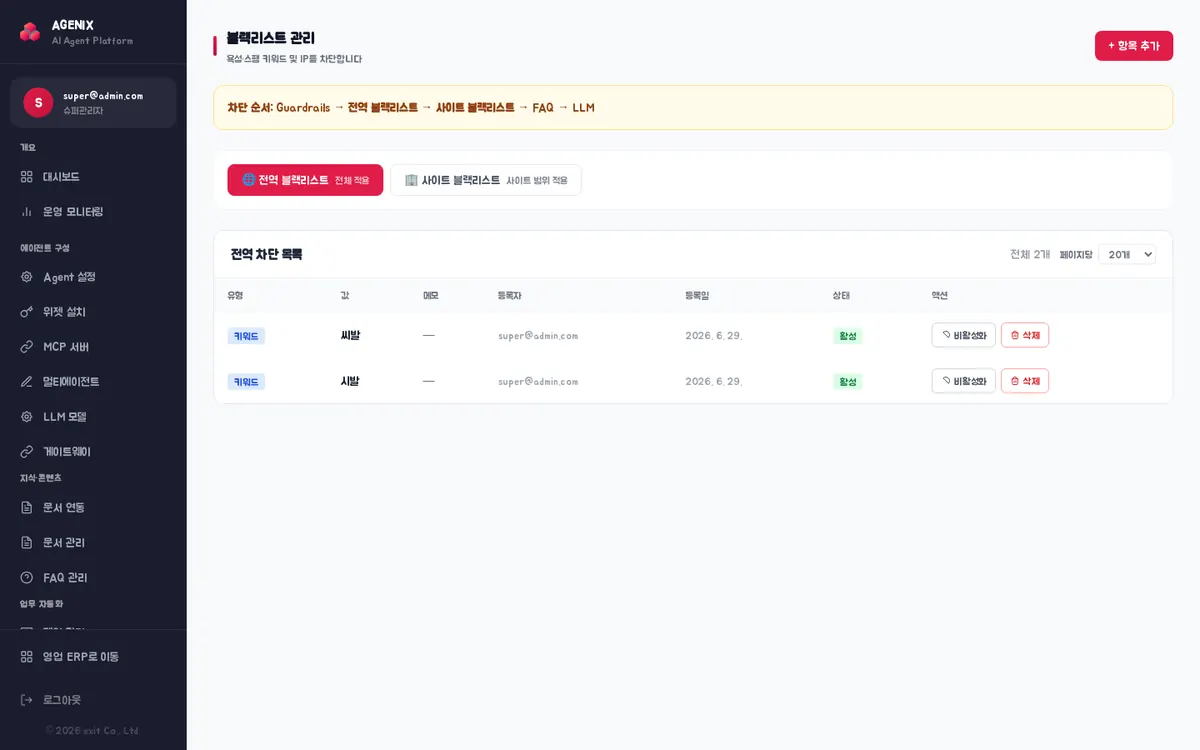Open the 페이지당 20개 dropdown
This screenshot has height=750, width=1200.
pyautogui.click(x=1127, y=255)
